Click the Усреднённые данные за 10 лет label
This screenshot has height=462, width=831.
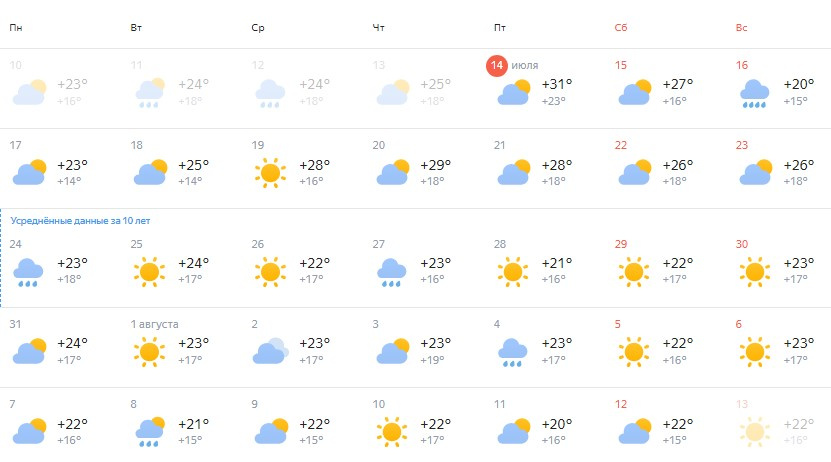point(80,219)
